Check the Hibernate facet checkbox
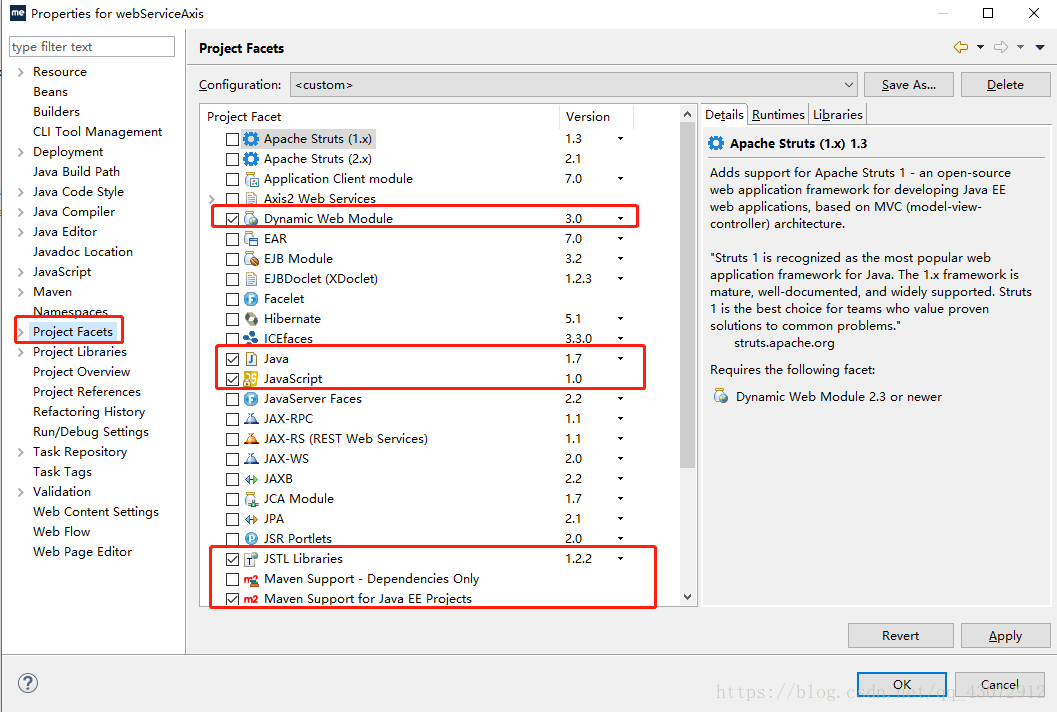 pos(233,320)
